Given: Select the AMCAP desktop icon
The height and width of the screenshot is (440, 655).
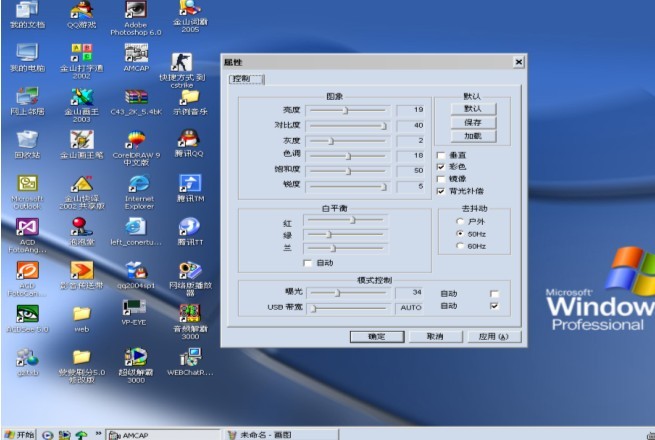Looking at the screenshot, I should pos(135,52).
